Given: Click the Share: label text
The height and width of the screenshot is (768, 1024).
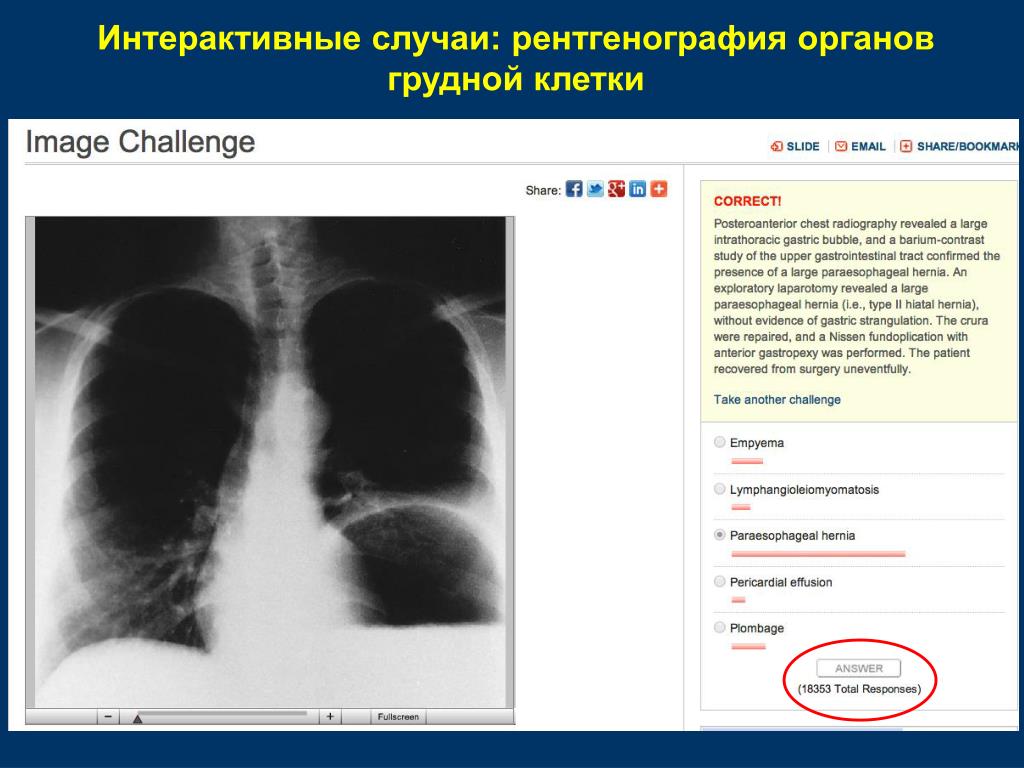Looking at the screenshot, I should [543, 191].
